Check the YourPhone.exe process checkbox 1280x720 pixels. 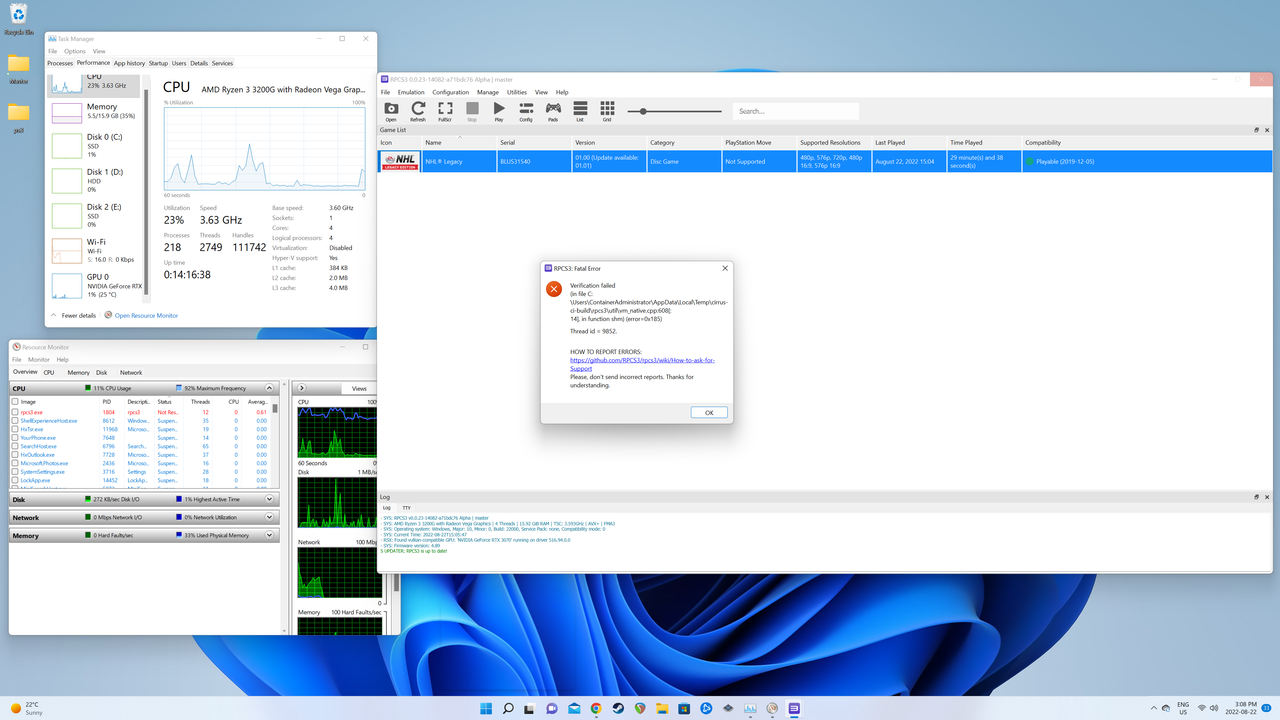(x=15, y=438)
